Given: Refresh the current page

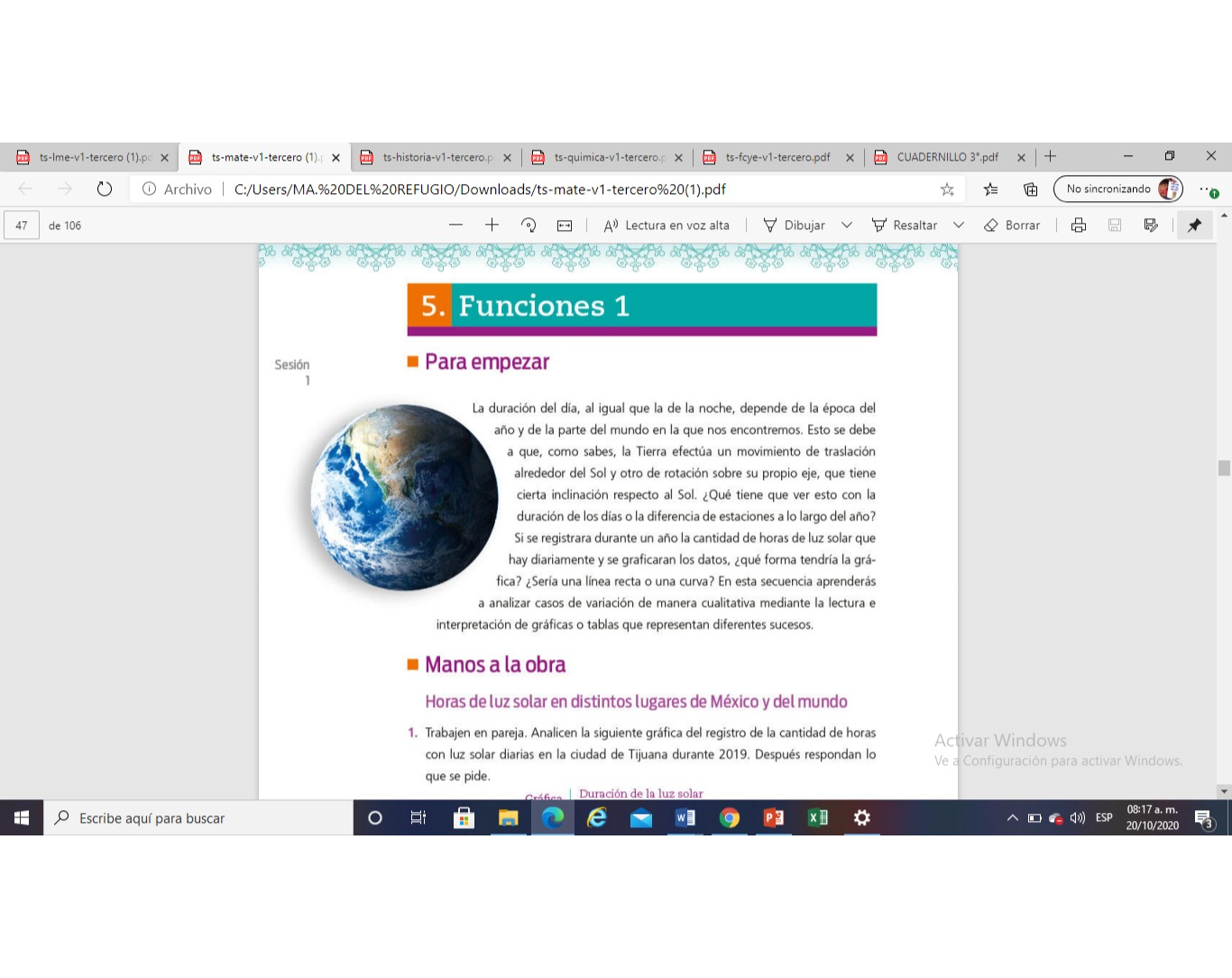Looking at the screenshot, I should point(105,189).
